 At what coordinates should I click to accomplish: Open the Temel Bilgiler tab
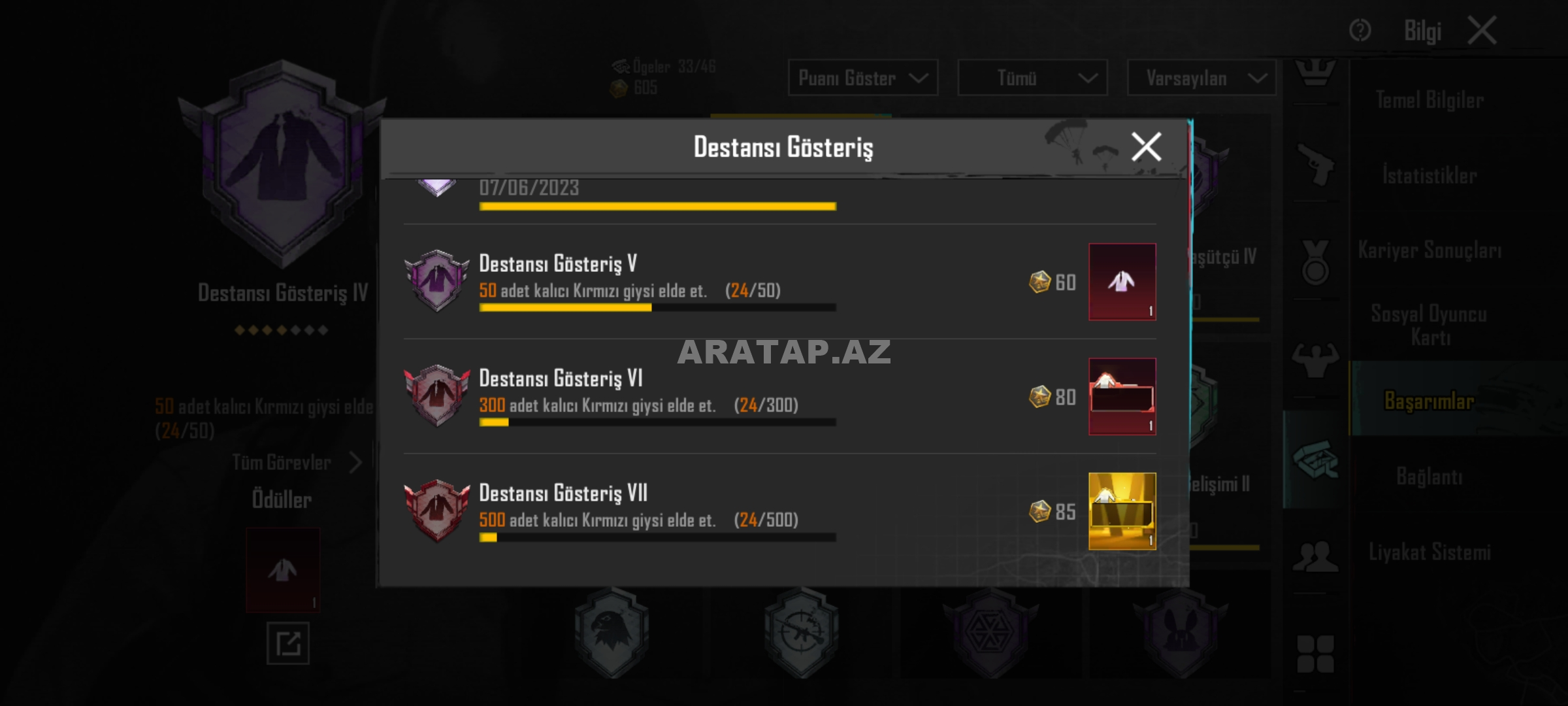pos(1429,100)
